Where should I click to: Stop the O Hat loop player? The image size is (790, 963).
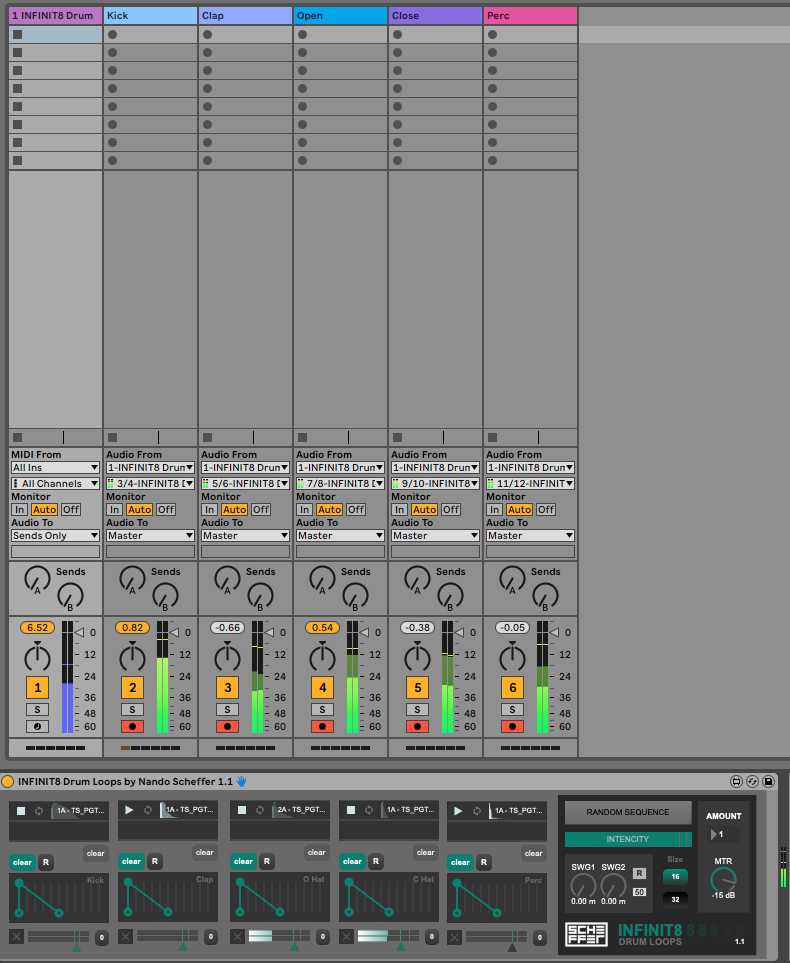tap(242, 810)
